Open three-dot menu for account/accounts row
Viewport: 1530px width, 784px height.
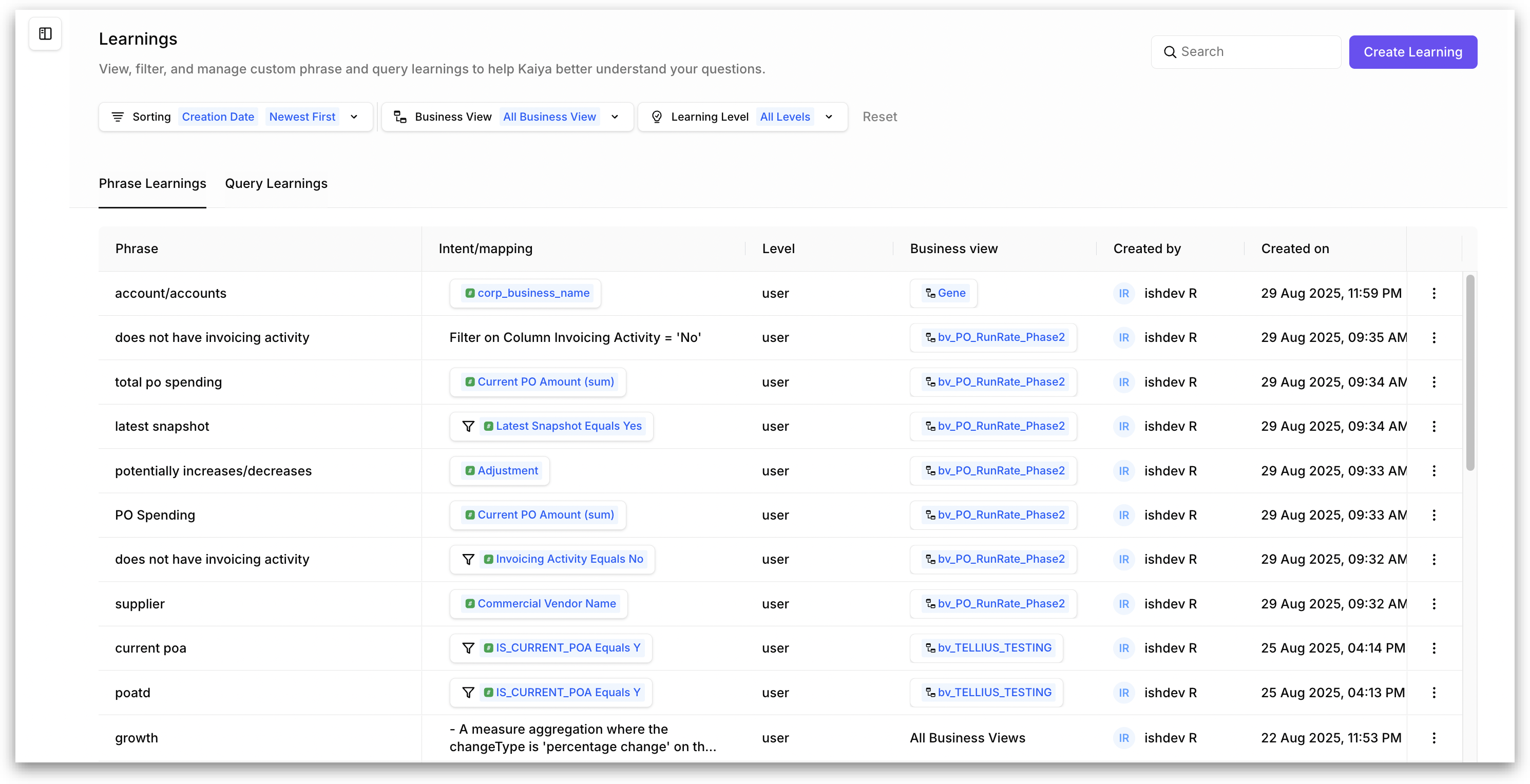tap(1434, 293)
